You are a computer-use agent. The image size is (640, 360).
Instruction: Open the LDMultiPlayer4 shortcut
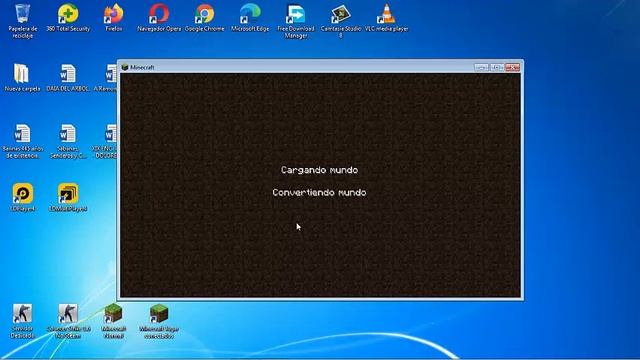68,198
